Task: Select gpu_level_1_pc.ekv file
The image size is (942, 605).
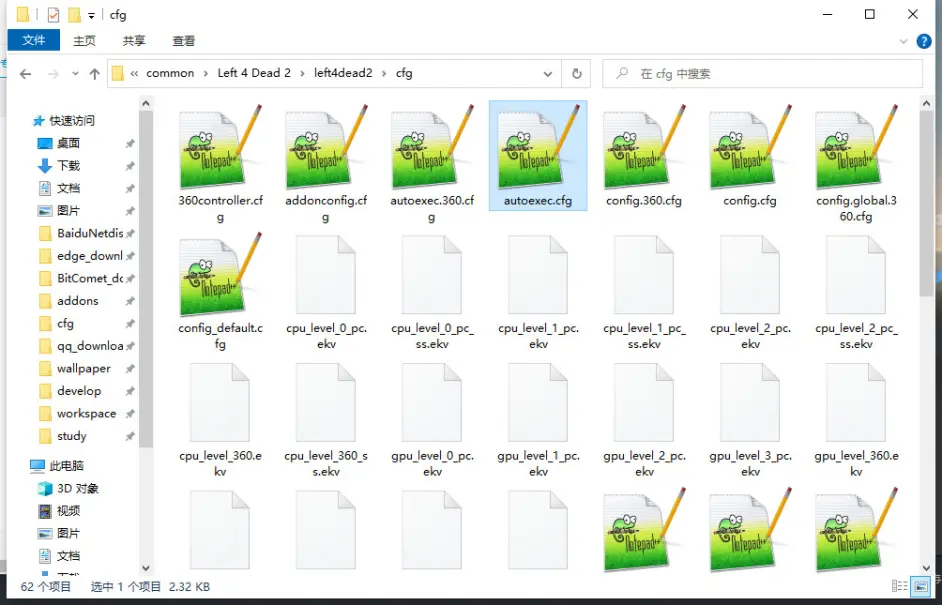Action: point(538,403)
